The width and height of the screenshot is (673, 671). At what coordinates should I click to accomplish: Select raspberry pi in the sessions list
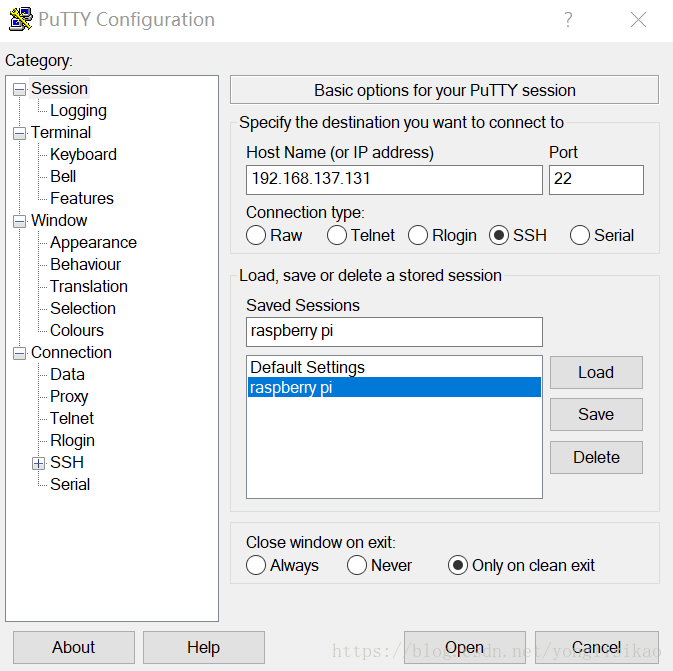tap(394, 387)
